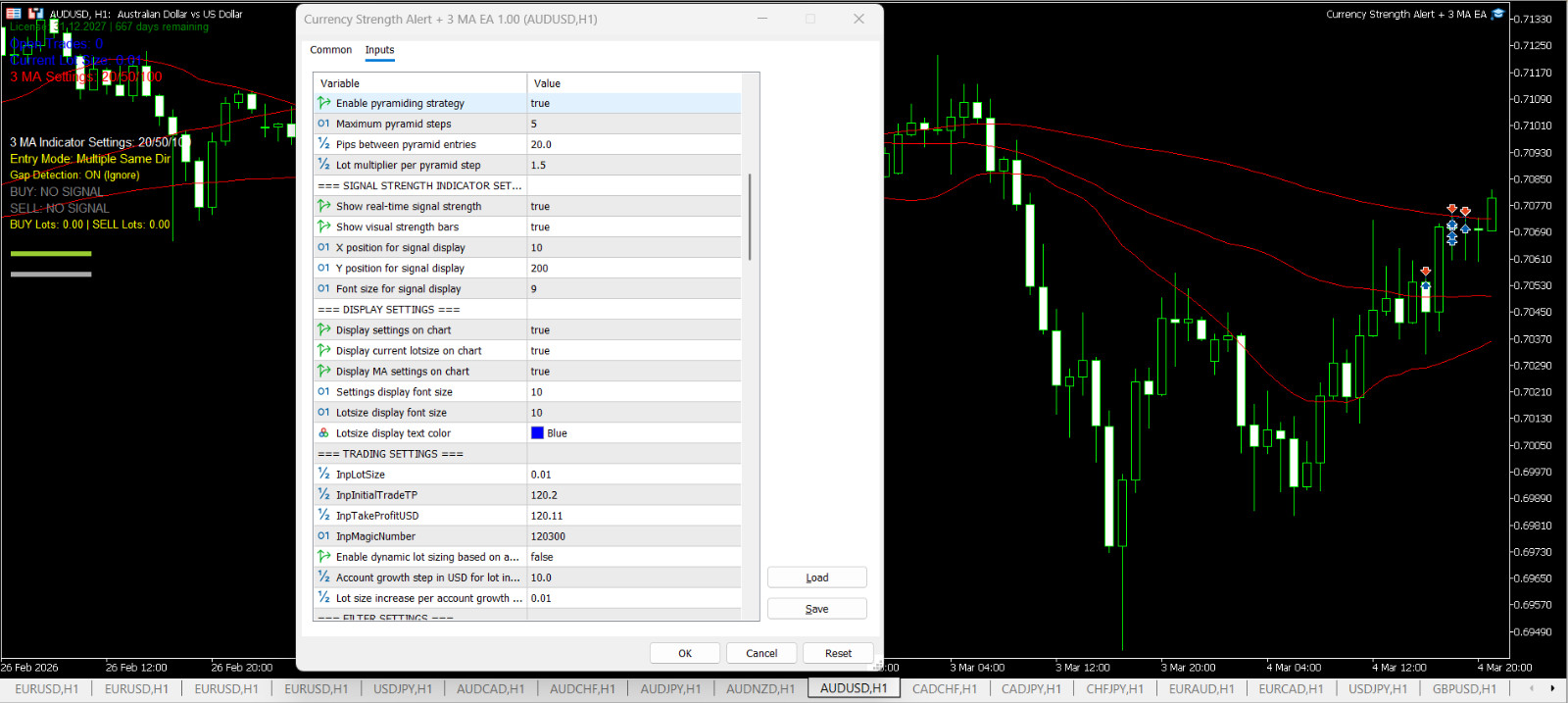
Task: Toggle Enable pyramiding strategy value true
Action: [634, 103]
